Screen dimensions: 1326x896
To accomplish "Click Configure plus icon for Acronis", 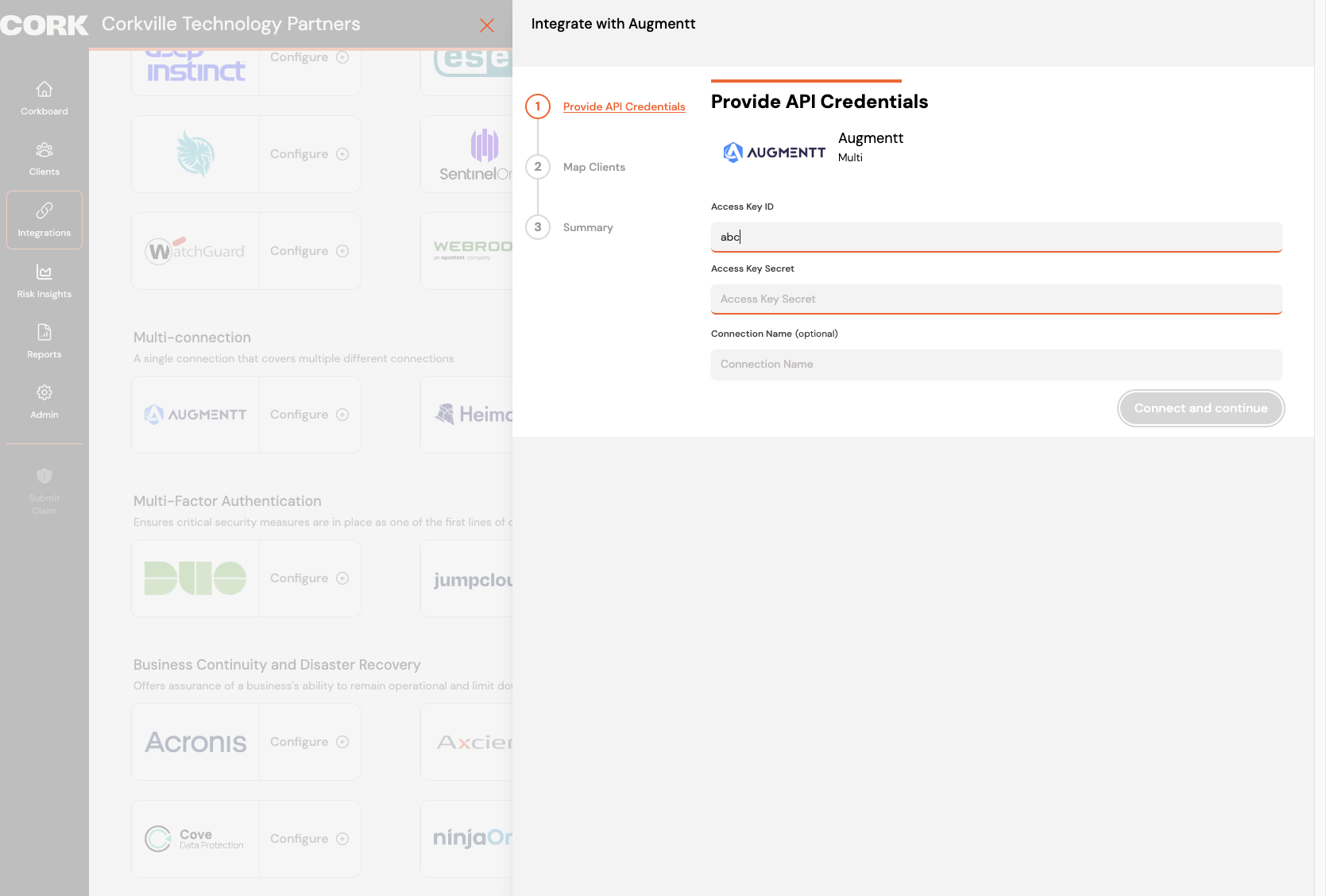I will (342, 742).
